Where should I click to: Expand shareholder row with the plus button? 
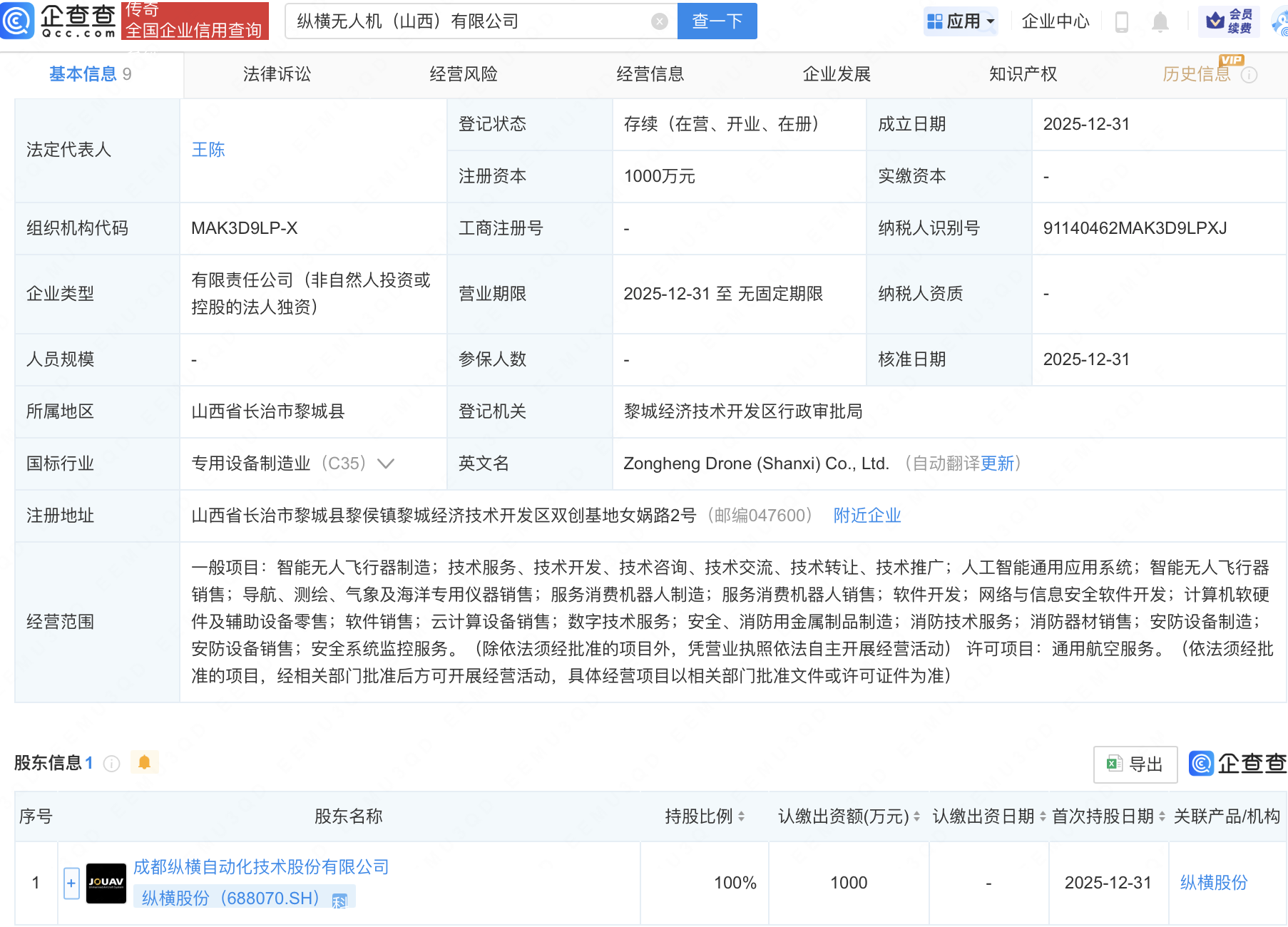pyautogui.click(x=71, y=883)
